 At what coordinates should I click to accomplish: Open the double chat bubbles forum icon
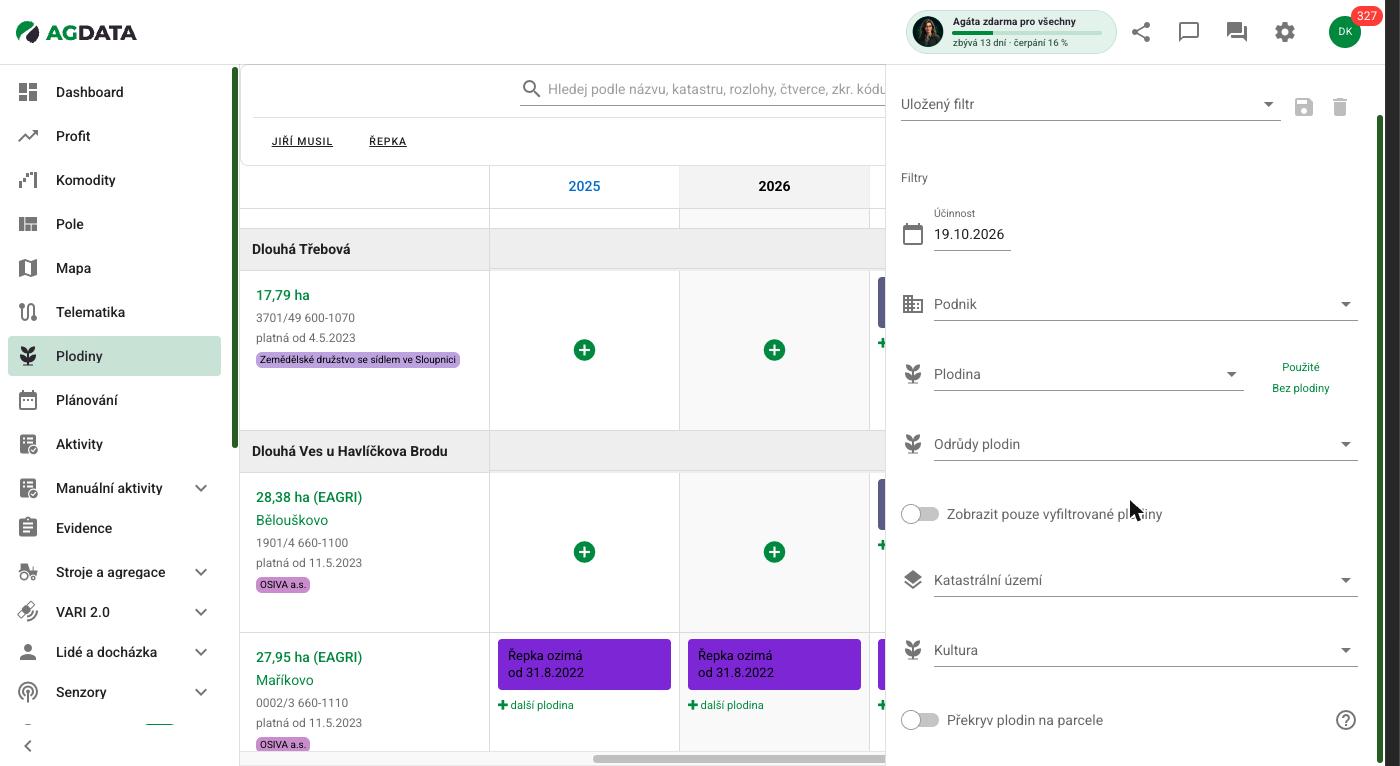[1237, 32]
